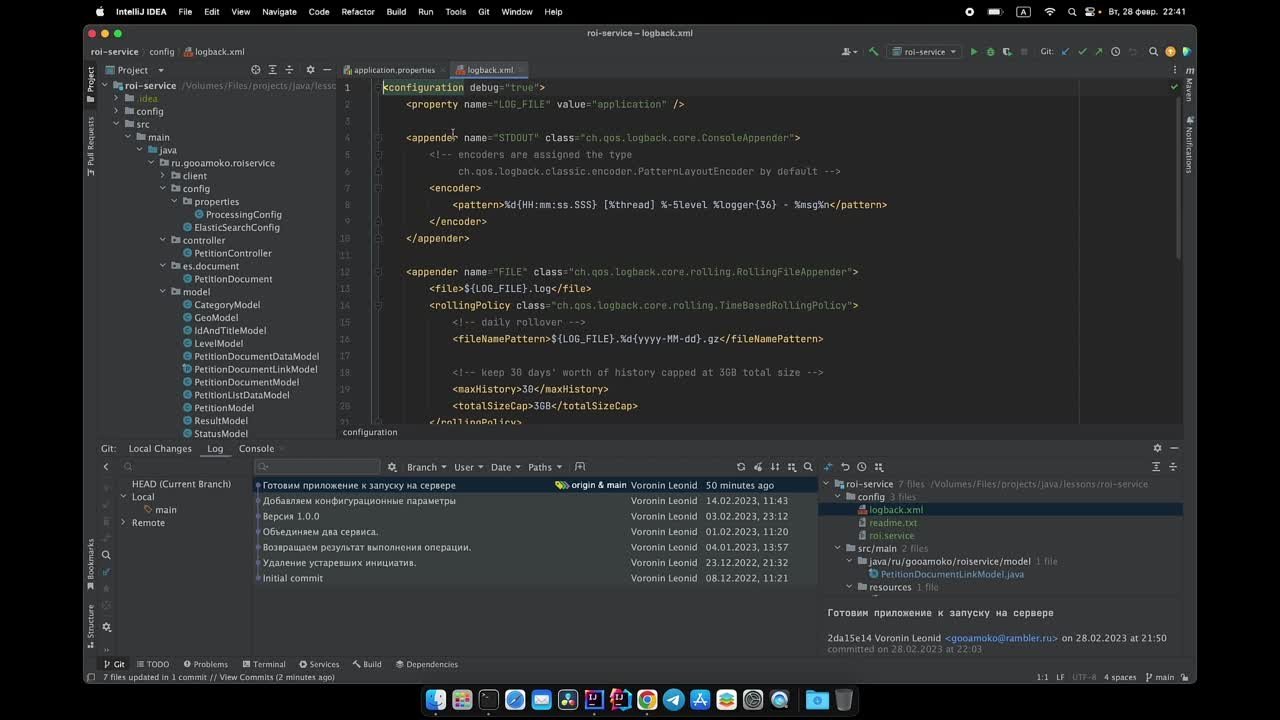Click the Git log search field
Viewport: 1280px width, 720px height.
tap(320, 467)
